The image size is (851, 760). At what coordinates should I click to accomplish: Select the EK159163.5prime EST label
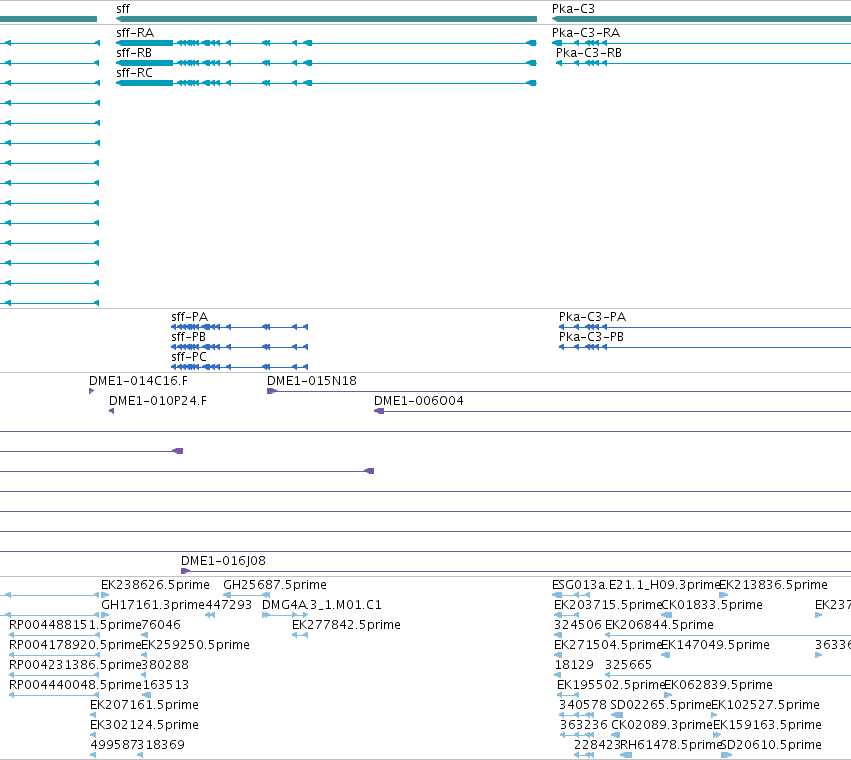(767, 725)
